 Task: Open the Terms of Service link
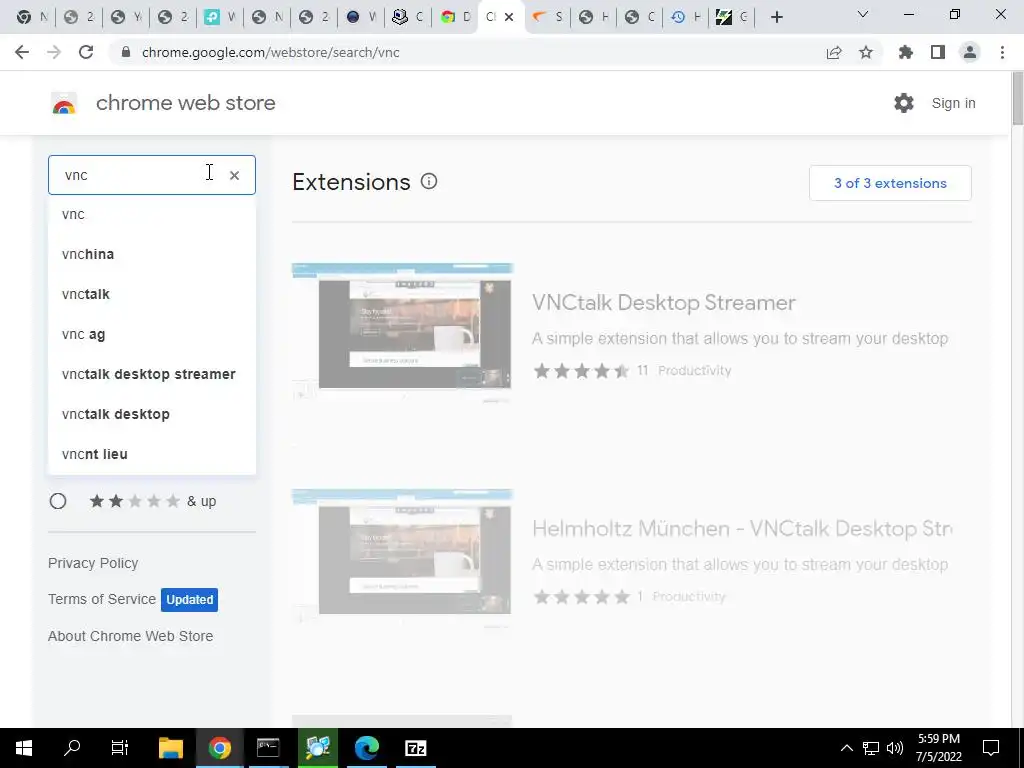tap(102, 600)
